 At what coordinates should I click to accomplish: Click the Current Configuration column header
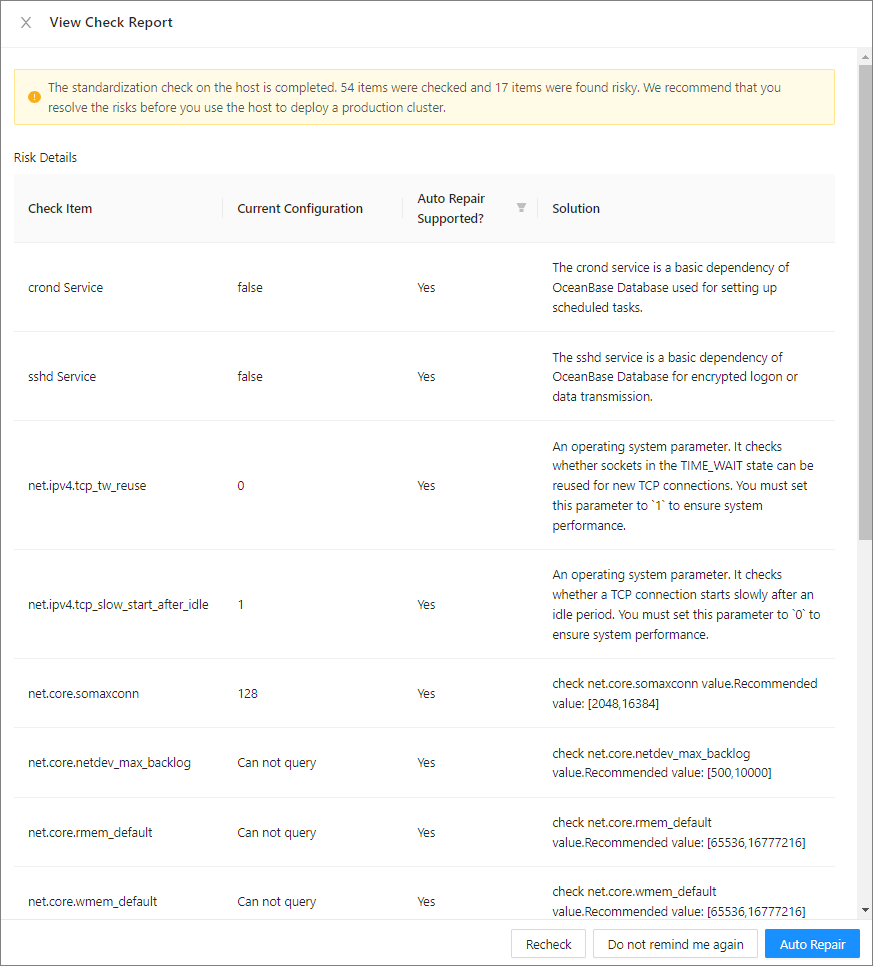tap(300, 209)
